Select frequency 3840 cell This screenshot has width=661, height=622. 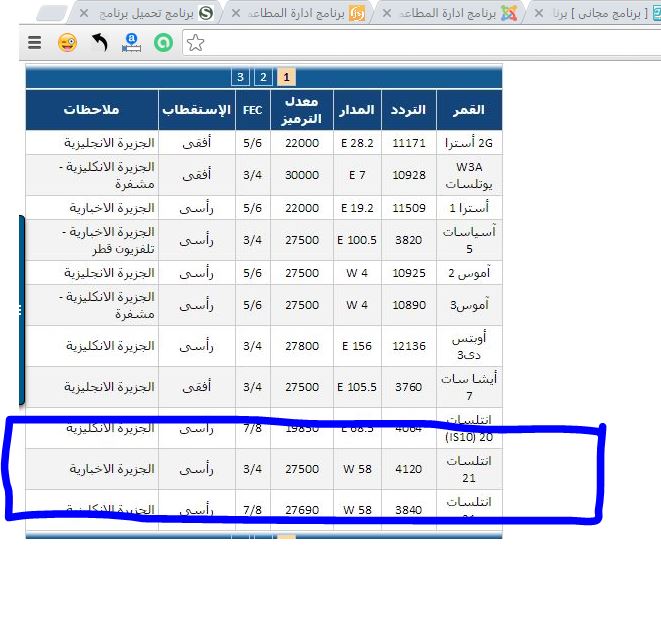click(408, 510)
